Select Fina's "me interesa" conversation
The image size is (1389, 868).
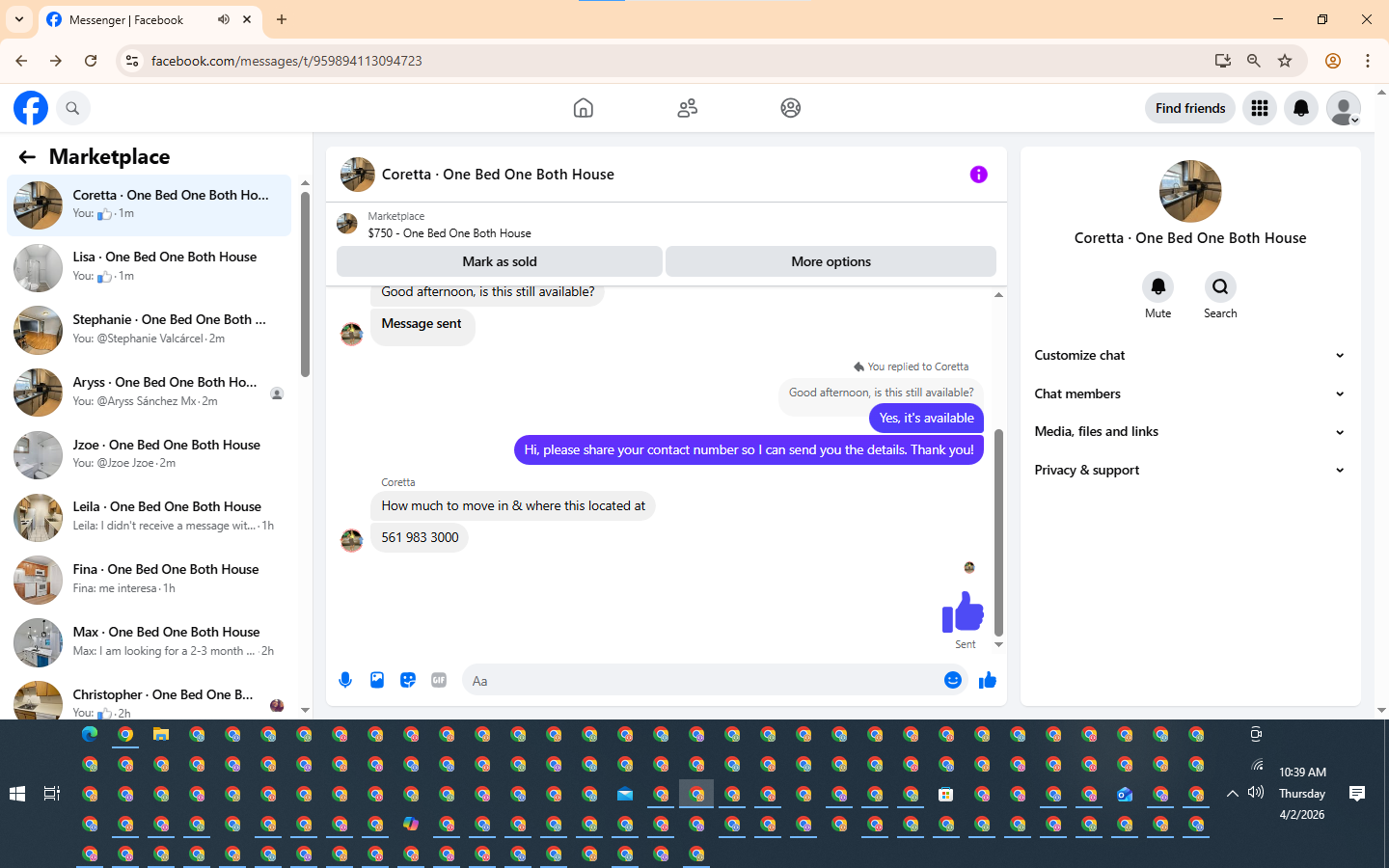tap(150, 580)
